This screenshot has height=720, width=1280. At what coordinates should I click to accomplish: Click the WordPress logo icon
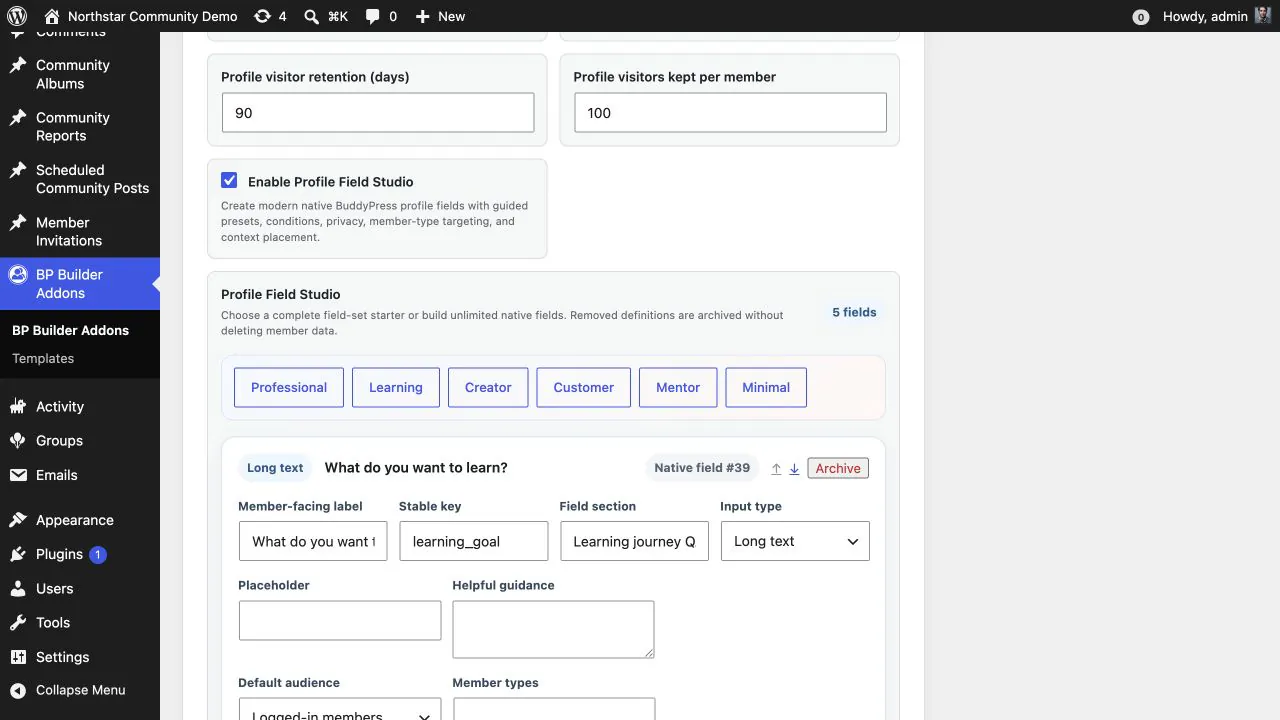pos(16,16)
